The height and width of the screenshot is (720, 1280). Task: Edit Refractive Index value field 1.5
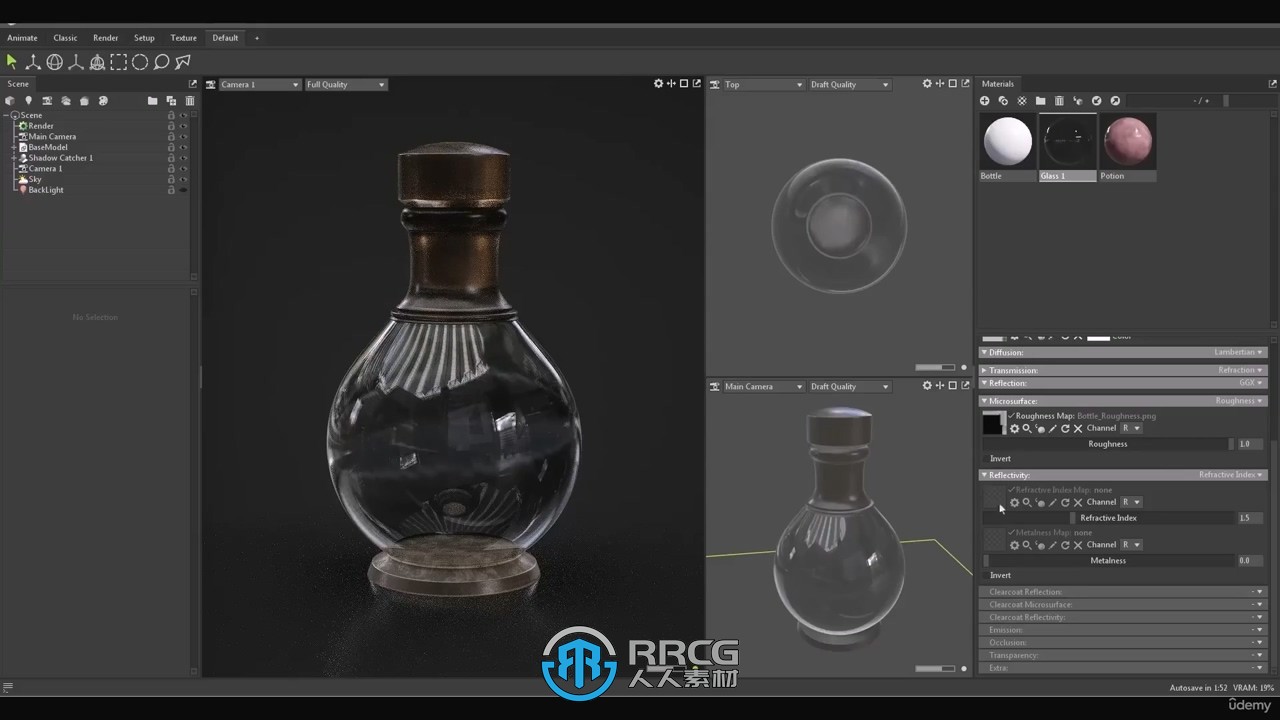(1249, 518)
